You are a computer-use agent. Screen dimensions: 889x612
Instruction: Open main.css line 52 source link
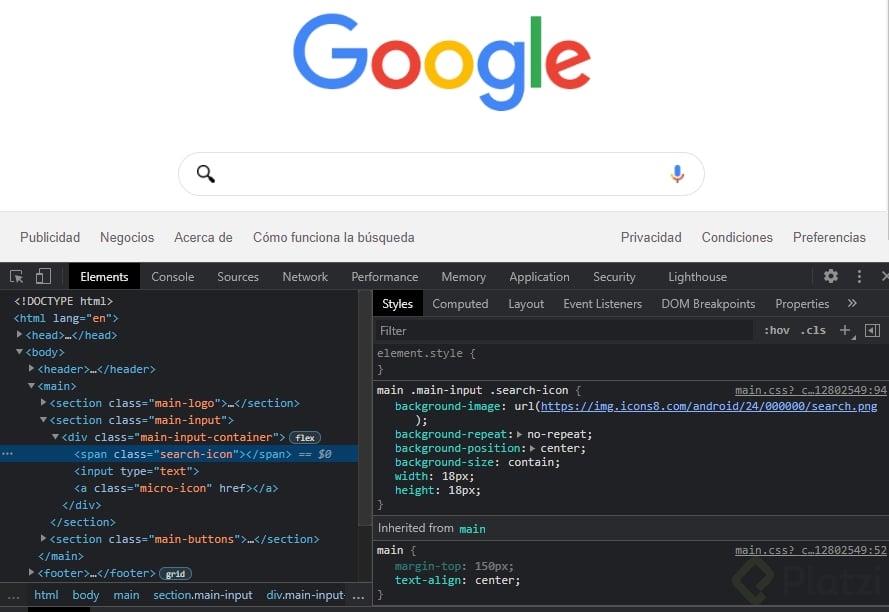[x=811, y=550]
